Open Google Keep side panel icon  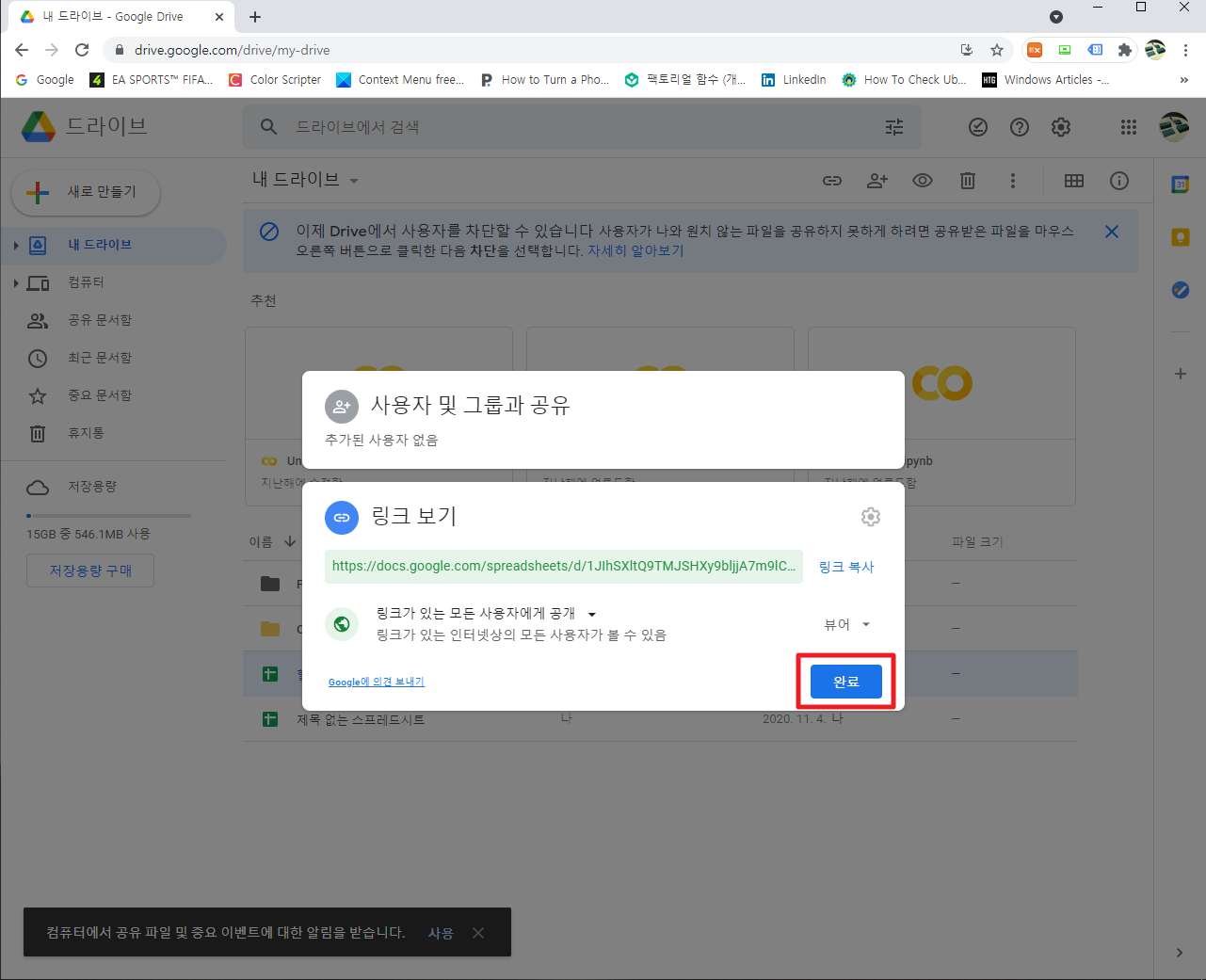tap(1181, 237)
